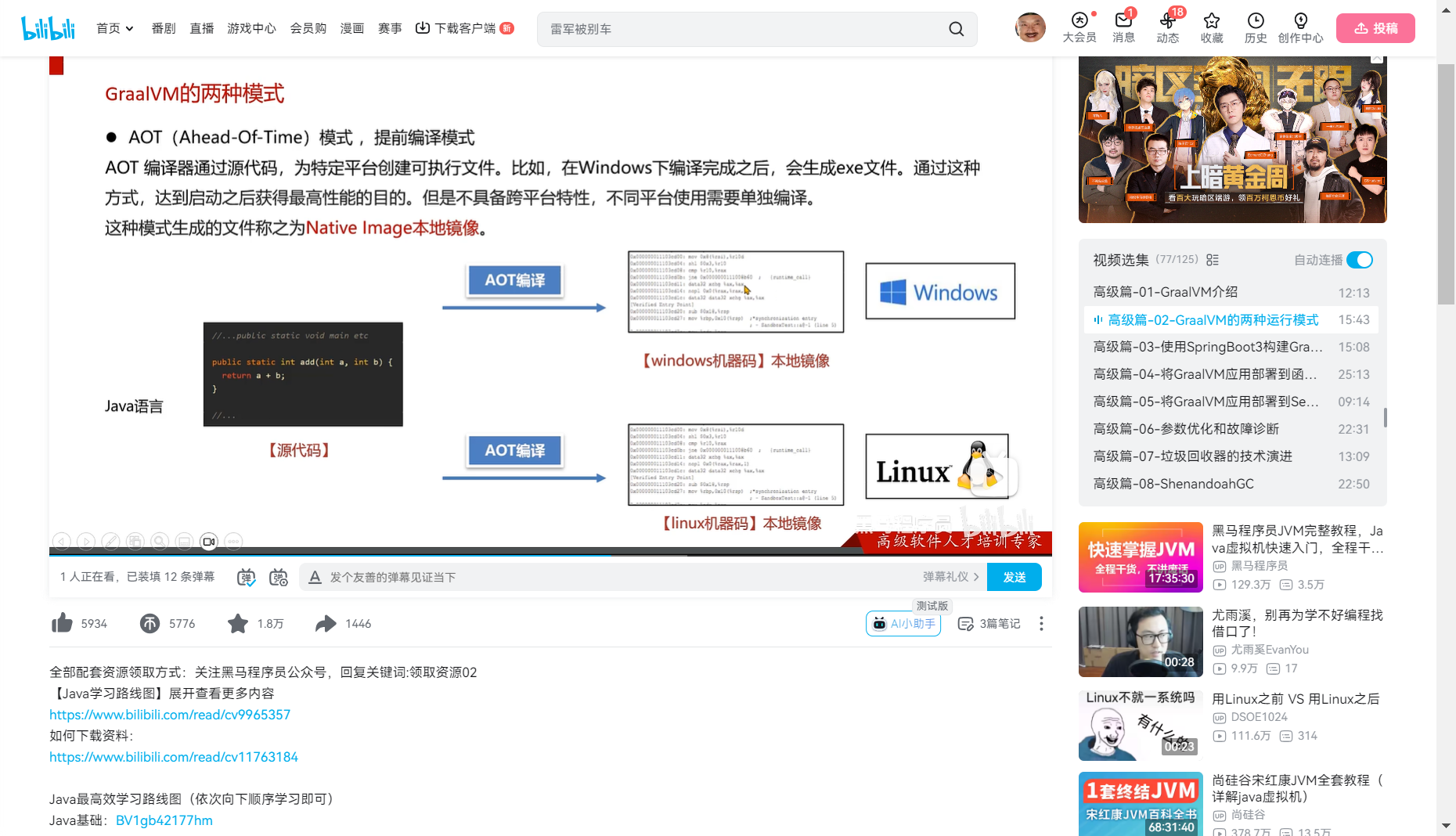Viewport: 1456px width, 836px height.
Task: Click the 发送 button to send danmaku
Action: point(1014,577)
